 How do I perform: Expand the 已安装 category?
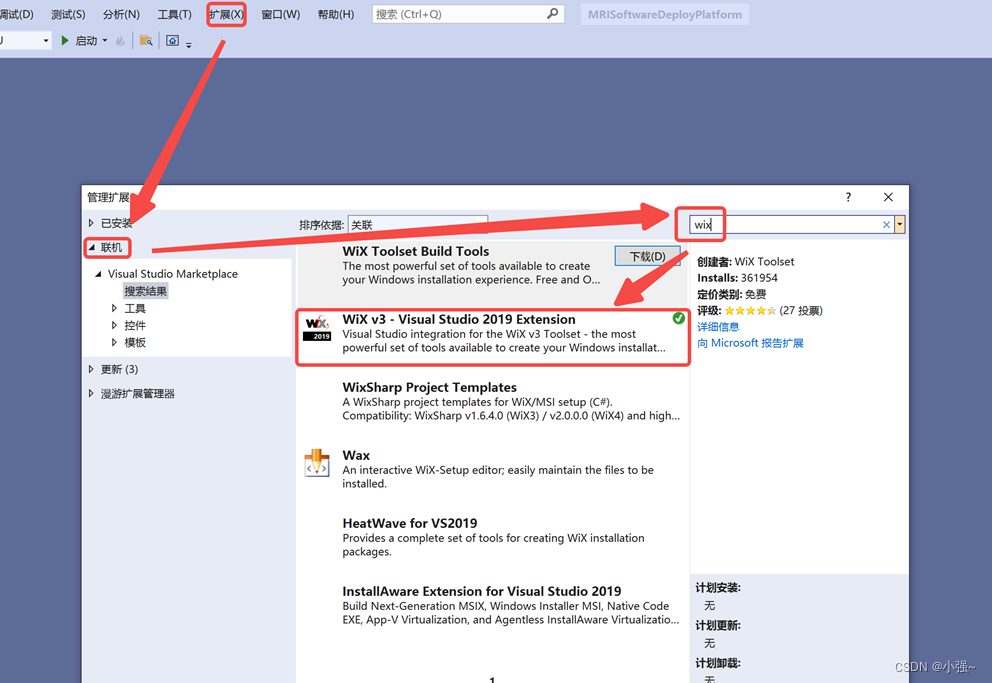tap(91, 223)
